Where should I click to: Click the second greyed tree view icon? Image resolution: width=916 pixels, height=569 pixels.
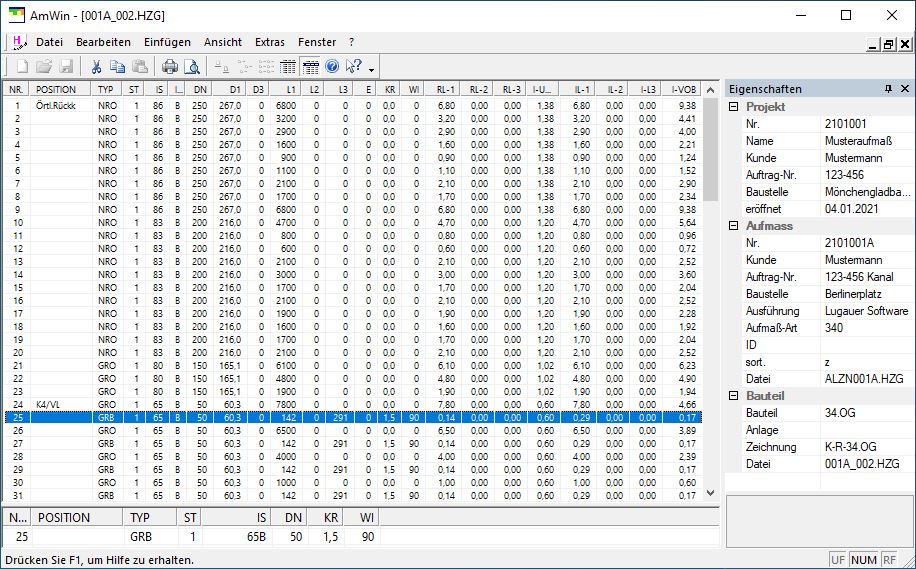pos(244,67)
